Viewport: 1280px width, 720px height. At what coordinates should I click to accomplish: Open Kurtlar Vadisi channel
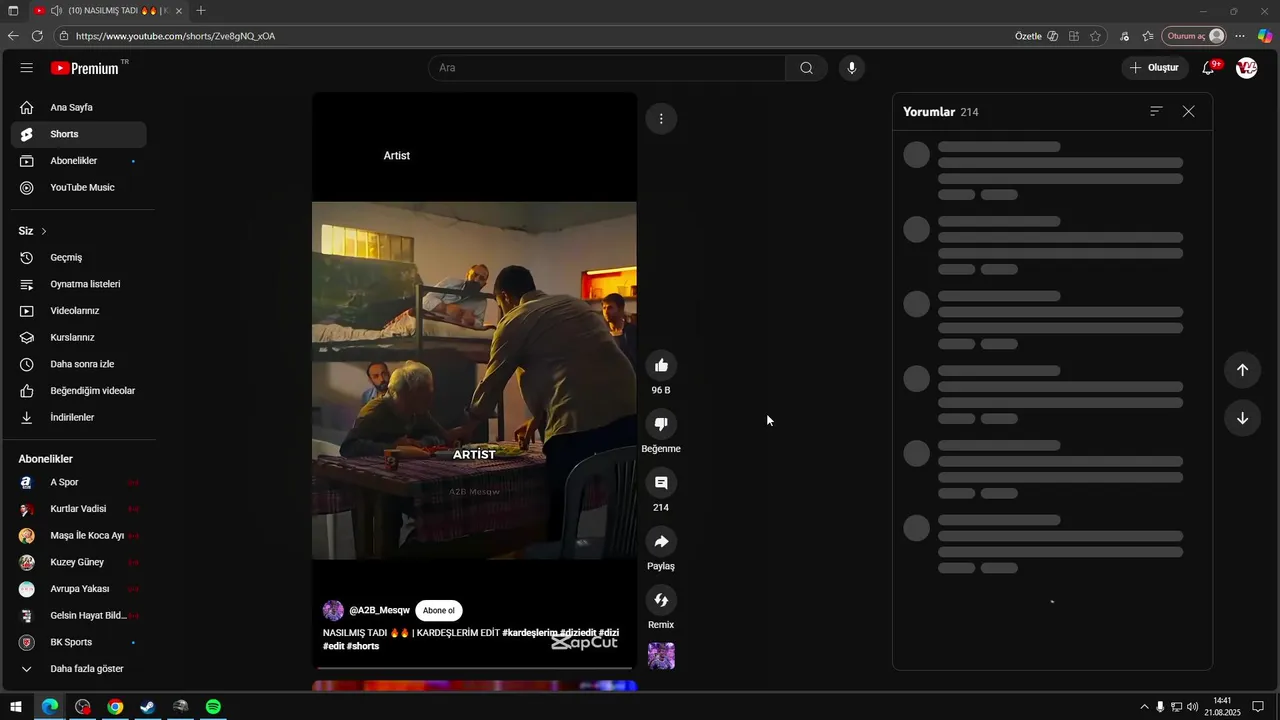[x=79, y=509]
